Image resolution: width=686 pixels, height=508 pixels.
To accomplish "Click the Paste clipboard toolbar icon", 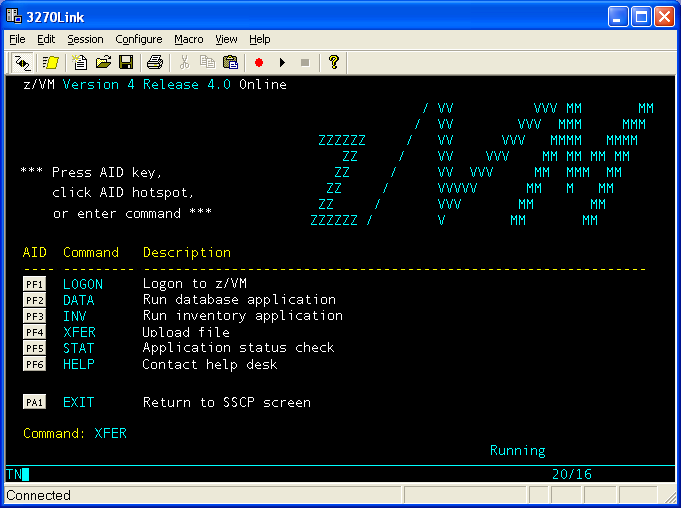I will [x=230, y=63].
